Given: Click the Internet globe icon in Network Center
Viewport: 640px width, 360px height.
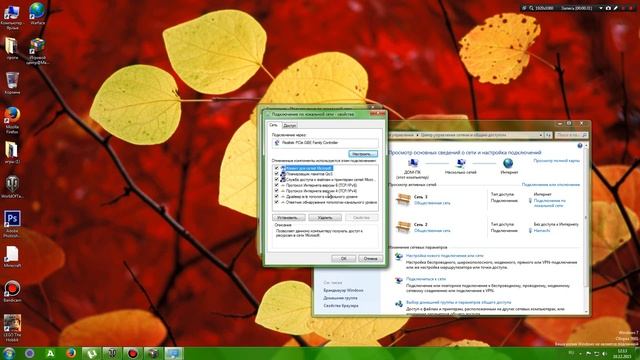Looking at the screenshot, I should coord(508,163).
